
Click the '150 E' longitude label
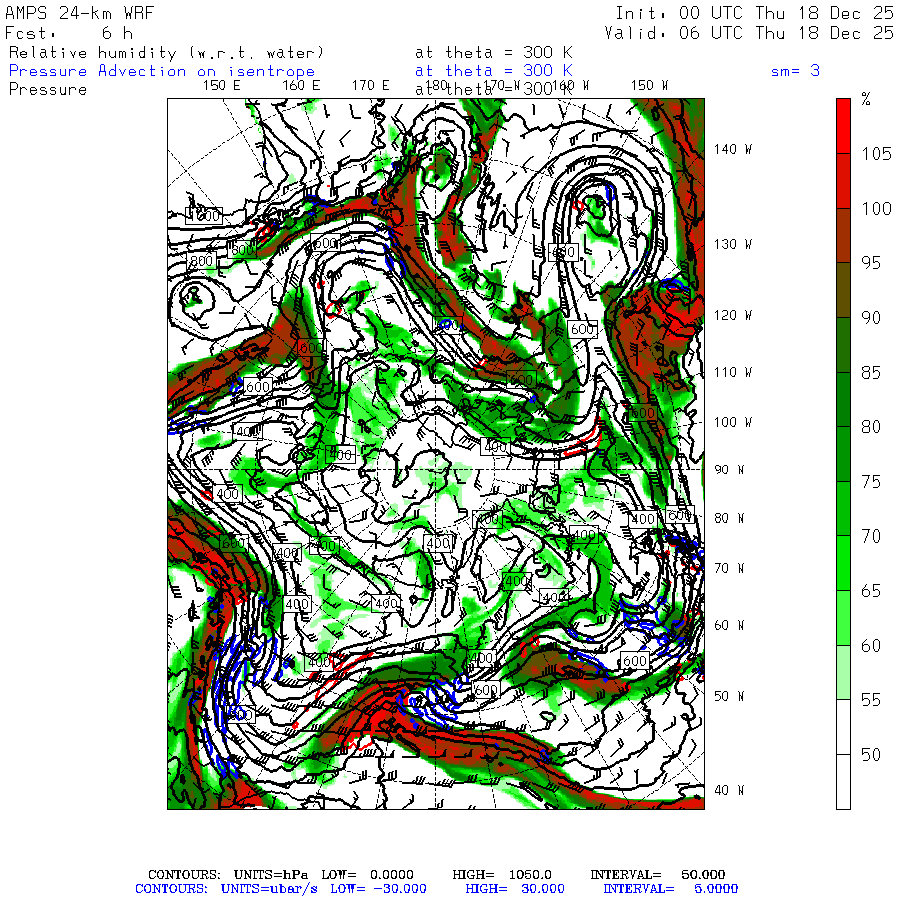222,86
